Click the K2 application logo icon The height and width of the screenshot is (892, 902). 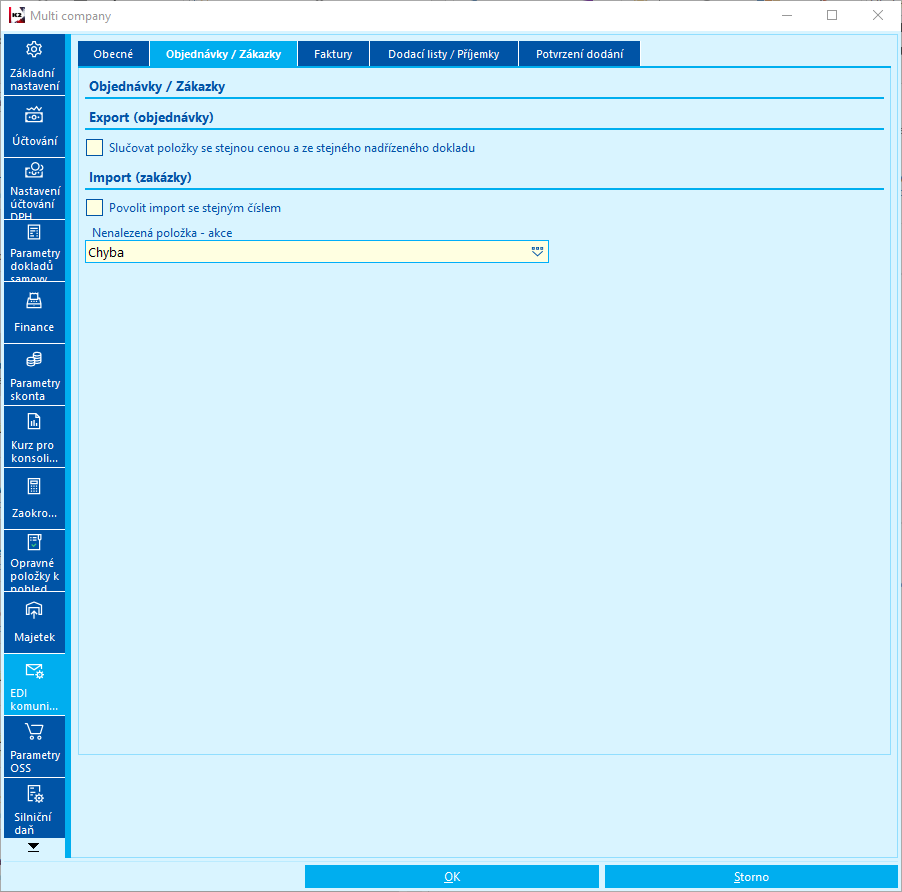16,16
